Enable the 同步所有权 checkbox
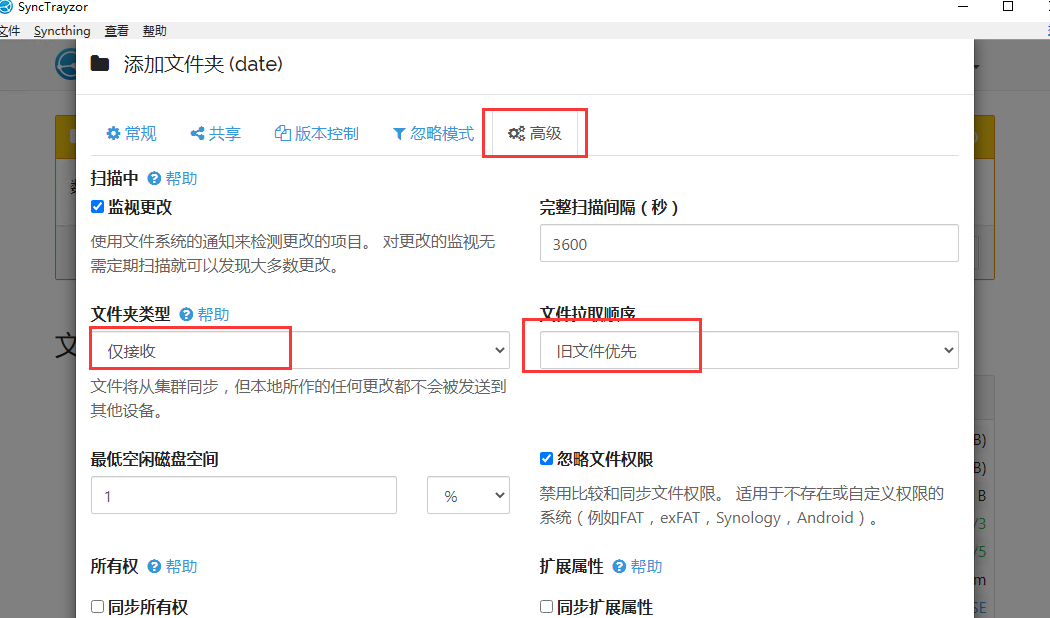This screenshot has height=618, width=1050. pos(98,607)
